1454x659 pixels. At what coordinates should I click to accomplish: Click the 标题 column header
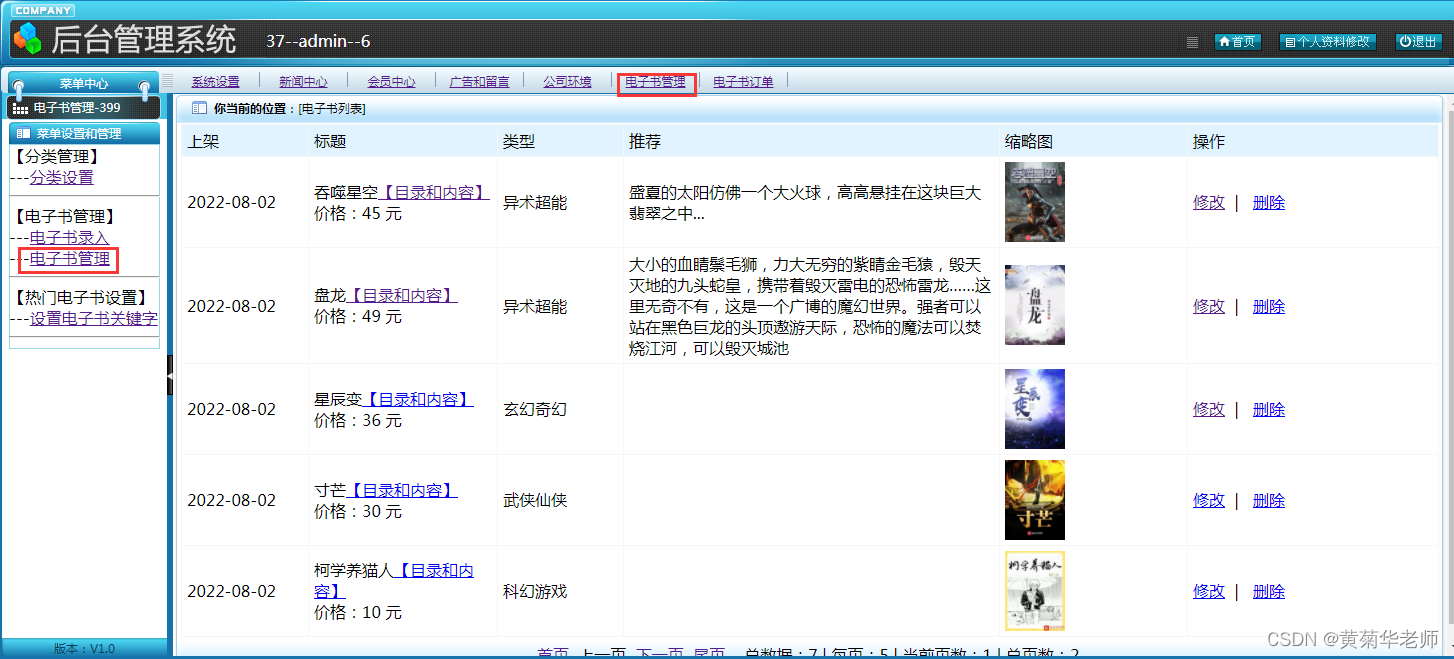330,141
